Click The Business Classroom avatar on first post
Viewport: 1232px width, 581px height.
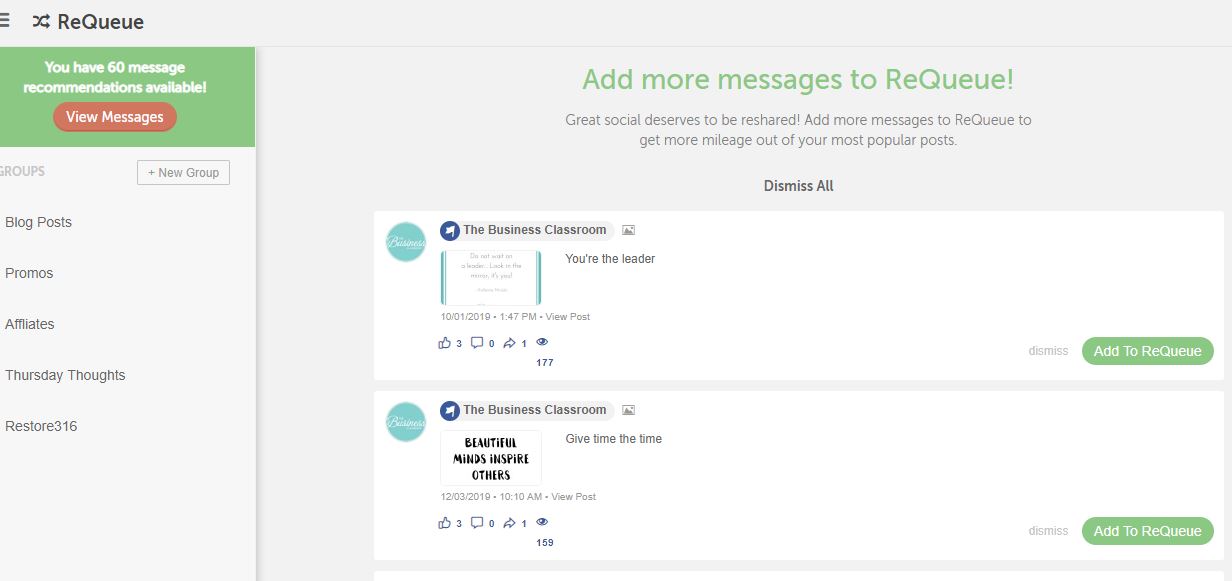pos(406,242)
